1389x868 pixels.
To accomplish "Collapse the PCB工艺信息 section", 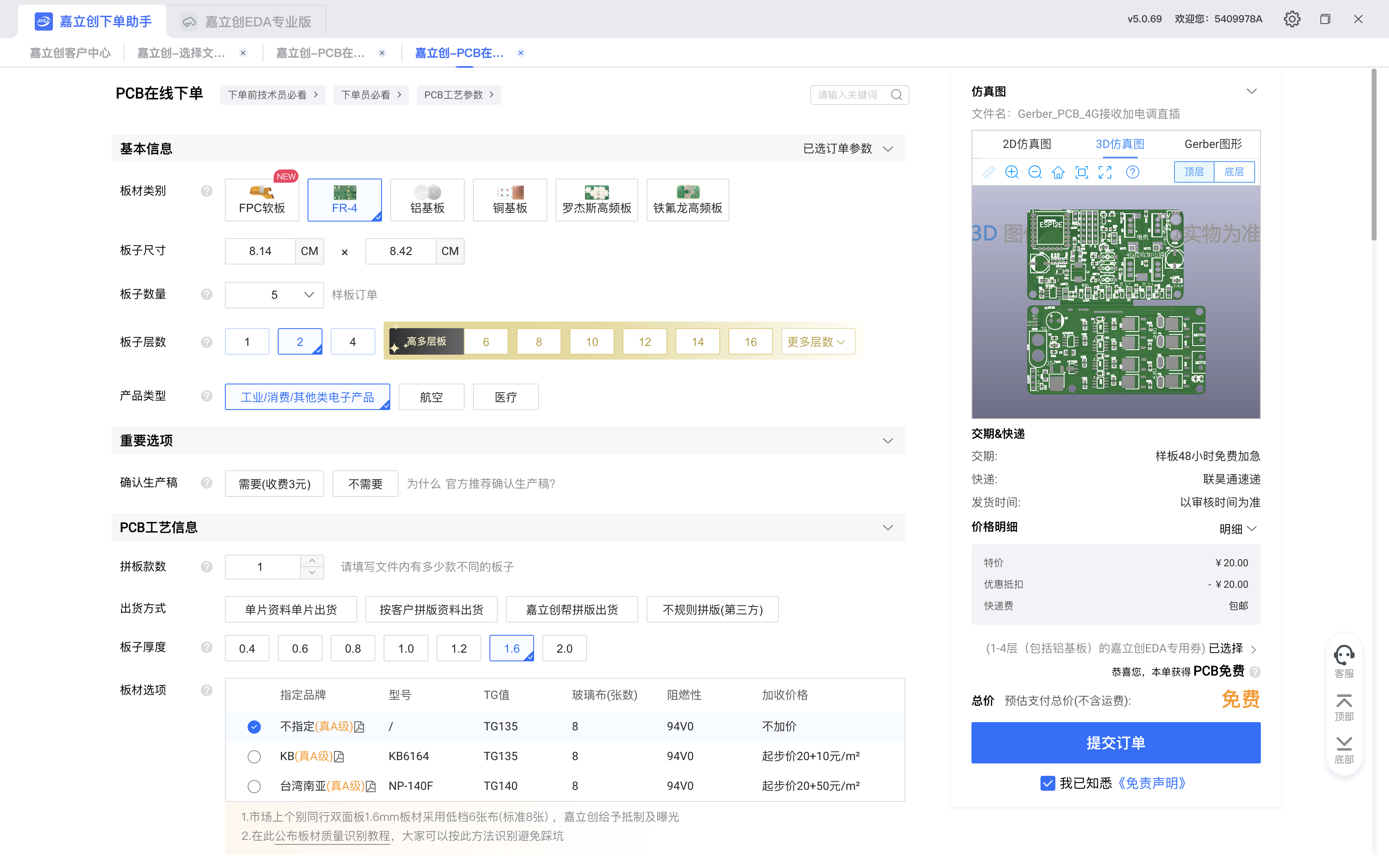I will pos(888,527).
